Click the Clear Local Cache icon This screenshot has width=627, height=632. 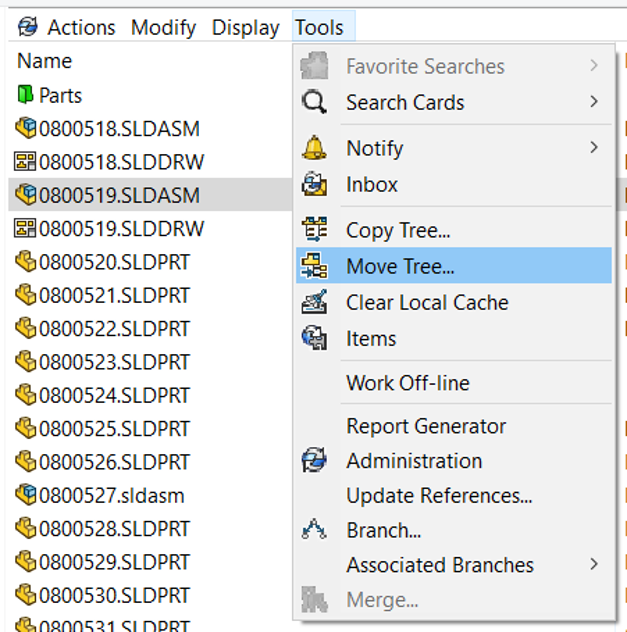tap(314, 302)
